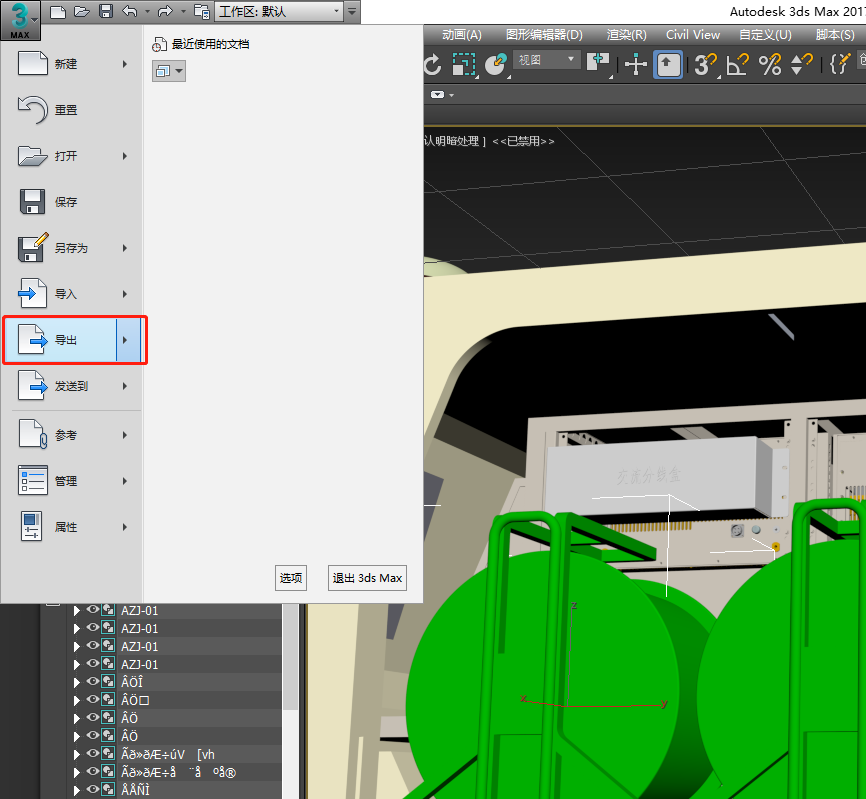Open the 渲染(R) menu

tap(627, 35)
